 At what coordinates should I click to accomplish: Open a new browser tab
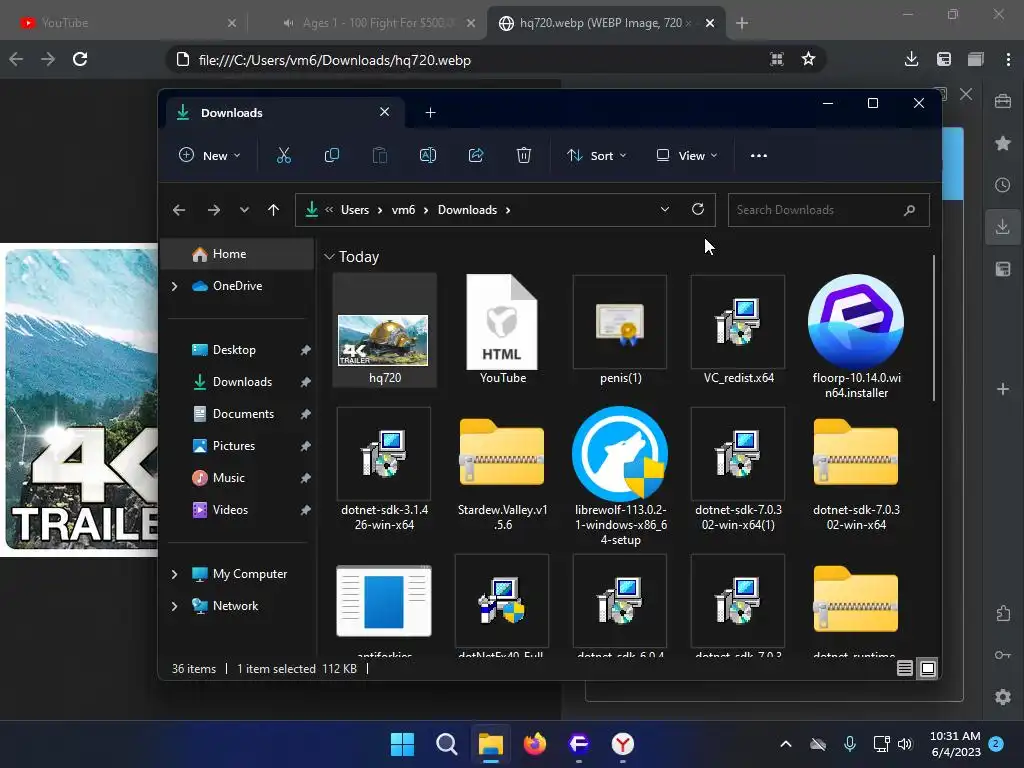click(x=742, y=23)
